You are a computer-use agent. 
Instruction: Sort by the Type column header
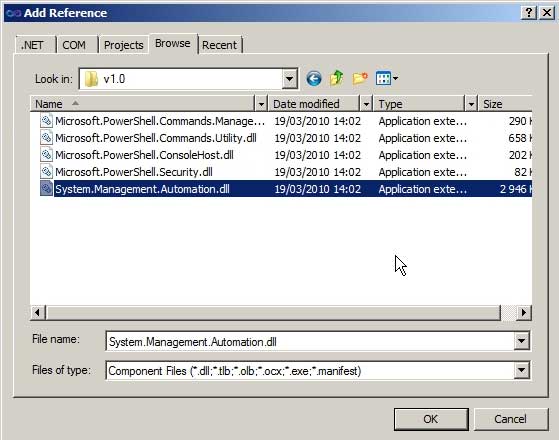click(419, 104)
